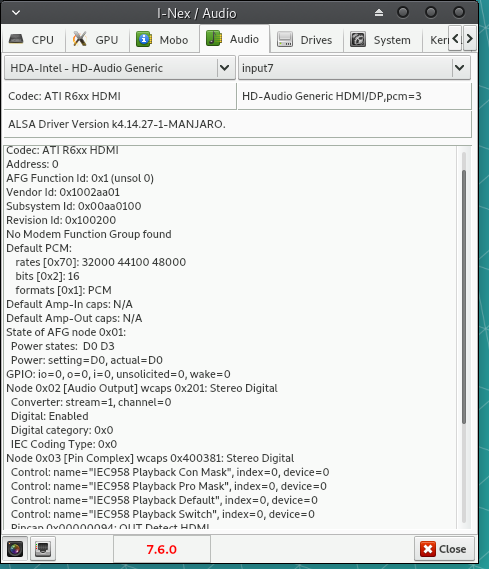This screenshot has width=489, height=569.
Task: Click 'Default Amp-Out caps: N/A' line
Action: 74,318
